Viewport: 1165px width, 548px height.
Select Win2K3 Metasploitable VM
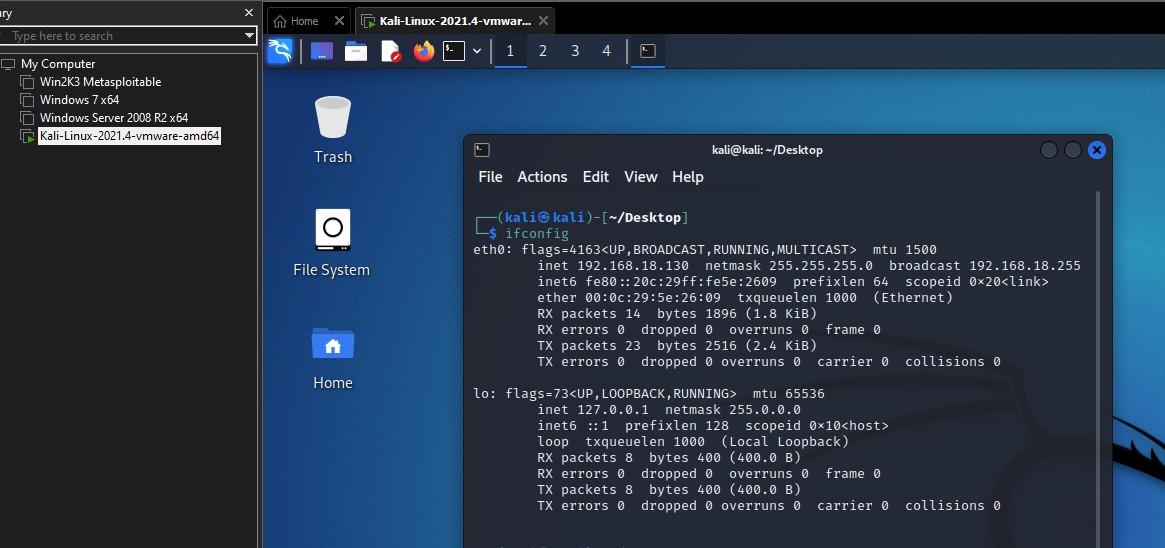pyautogui.click(x=100, y=82)
